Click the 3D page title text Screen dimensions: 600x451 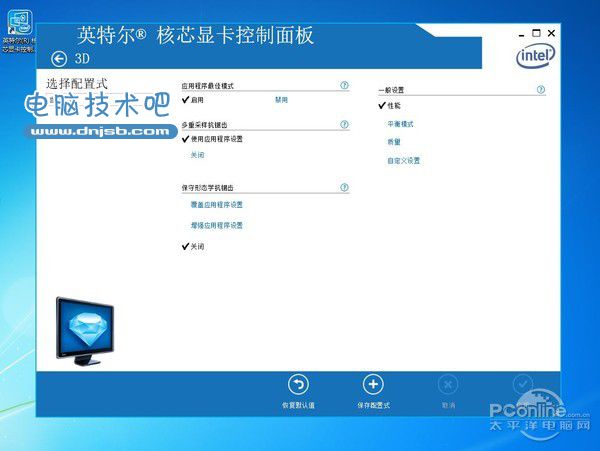pos(82,59)
